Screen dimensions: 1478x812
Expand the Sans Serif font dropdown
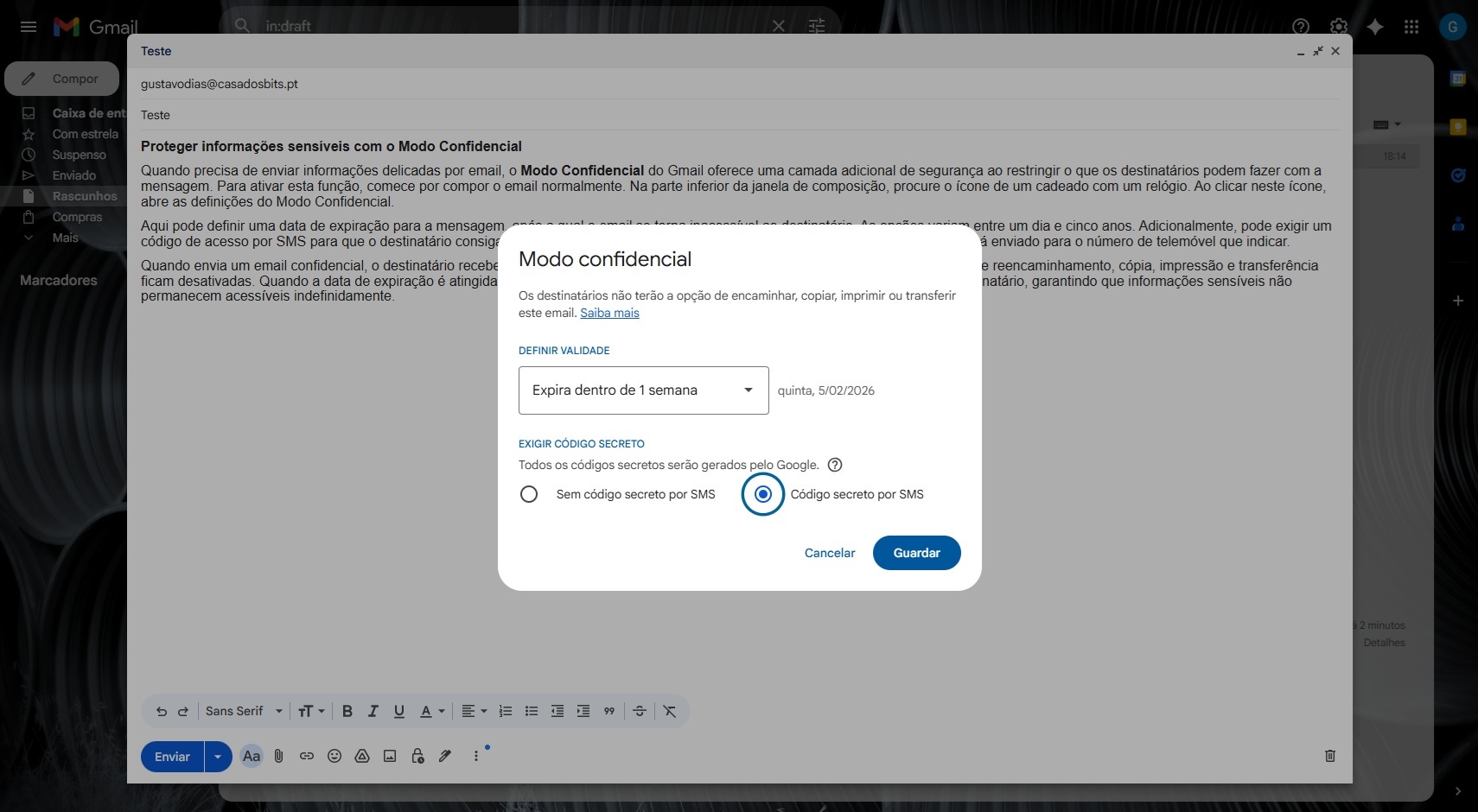(245, 711)
